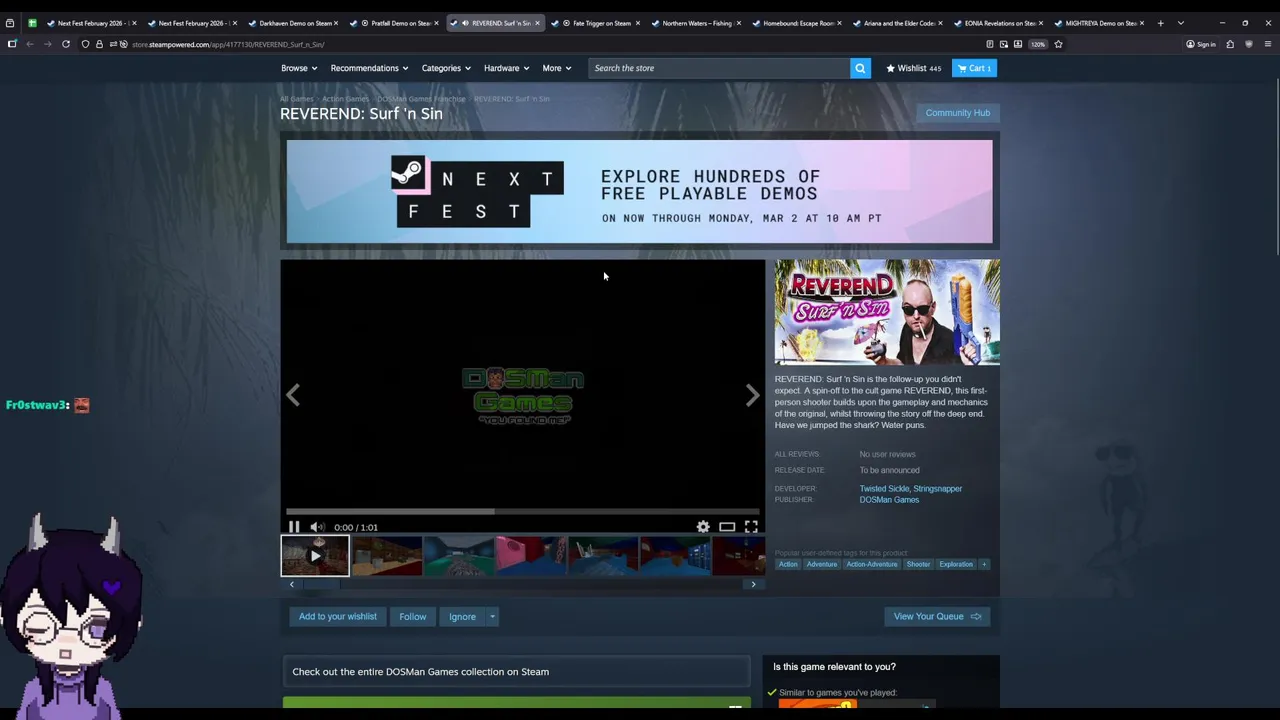Ignore this game
This screenshot has height=720, width=1280.
[x=462, y=617]
